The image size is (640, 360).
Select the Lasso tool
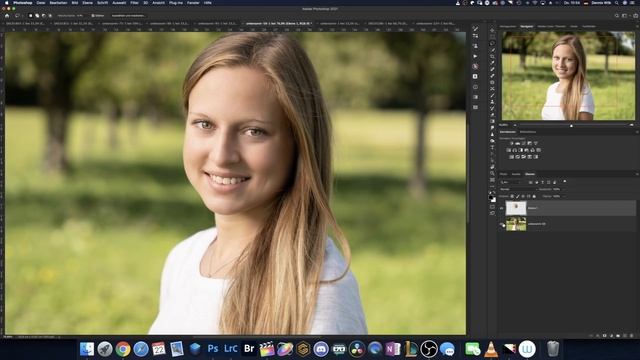(x=492, y=43)
